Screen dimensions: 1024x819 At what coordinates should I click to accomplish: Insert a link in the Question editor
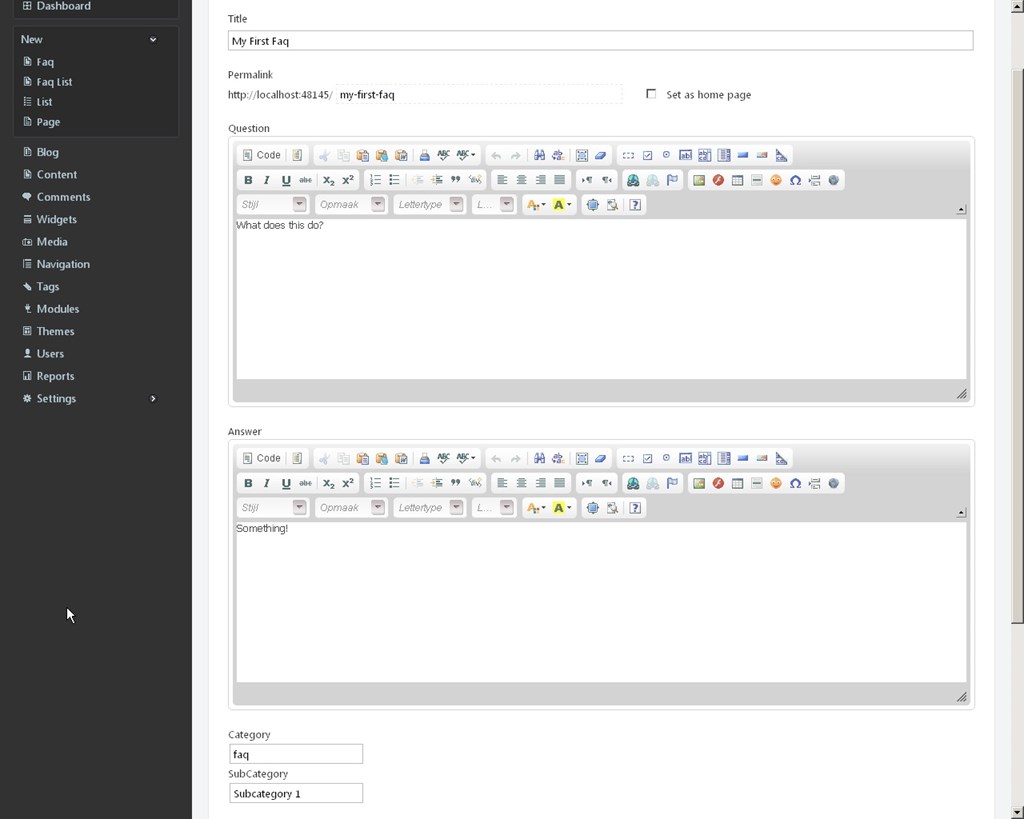pyautogui.click(x=633, y=180)
